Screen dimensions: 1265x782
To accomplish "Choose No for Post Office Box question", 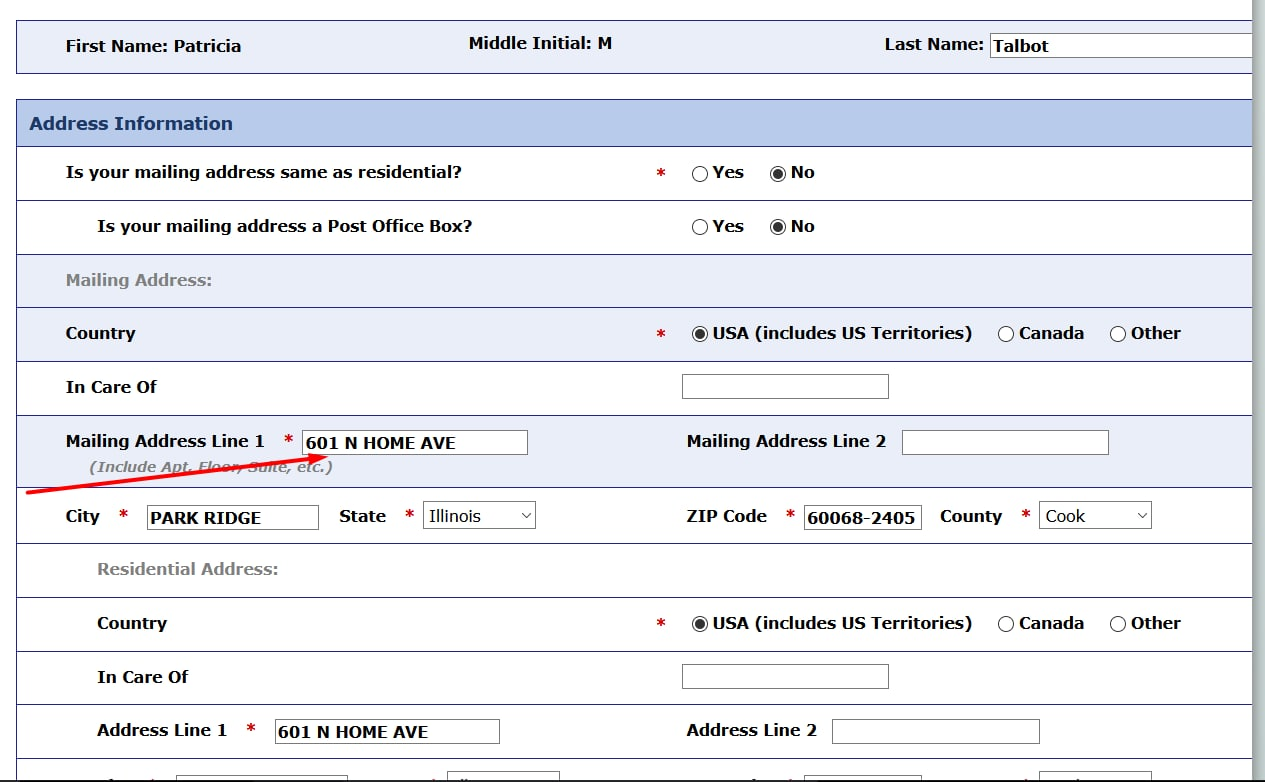I will click(778, 227).
